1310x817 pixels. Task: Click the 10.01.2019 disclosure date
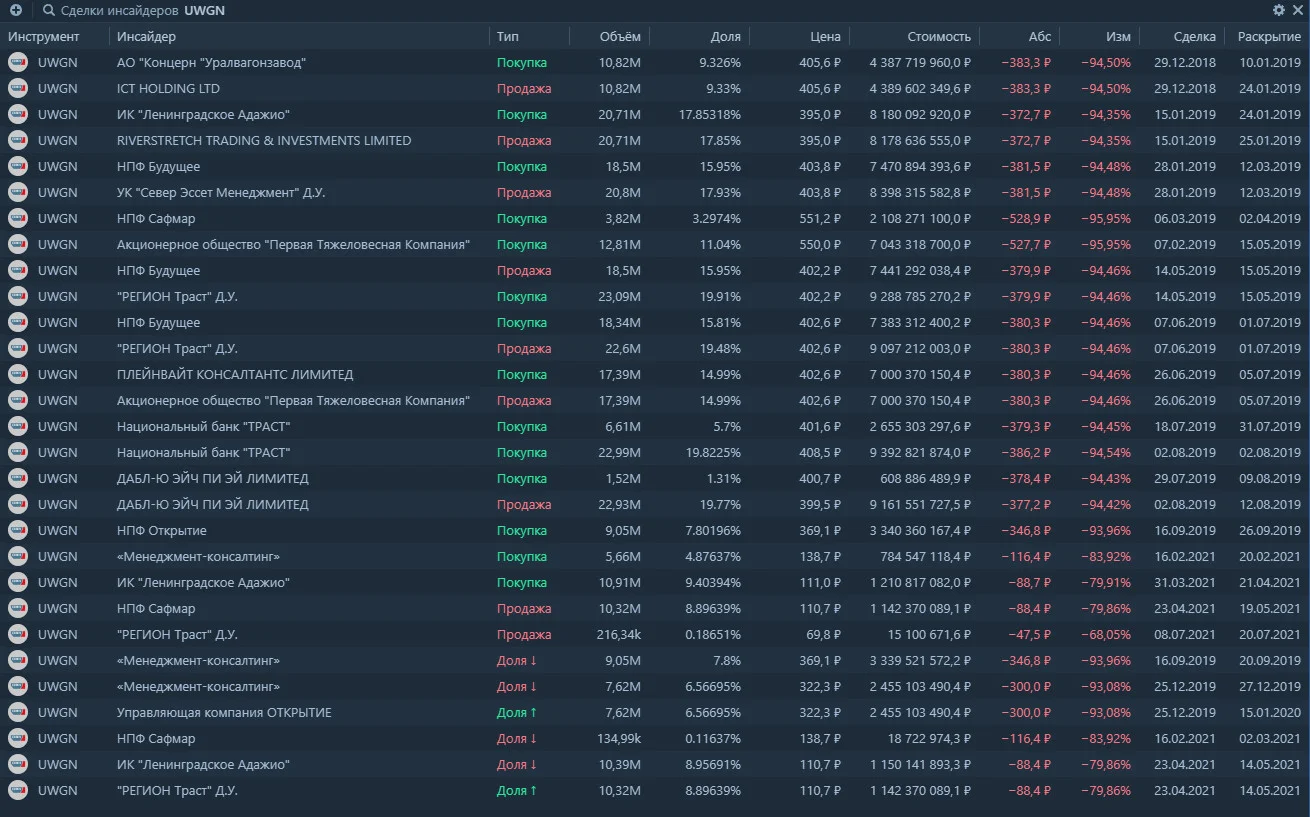coord(1270,62)
